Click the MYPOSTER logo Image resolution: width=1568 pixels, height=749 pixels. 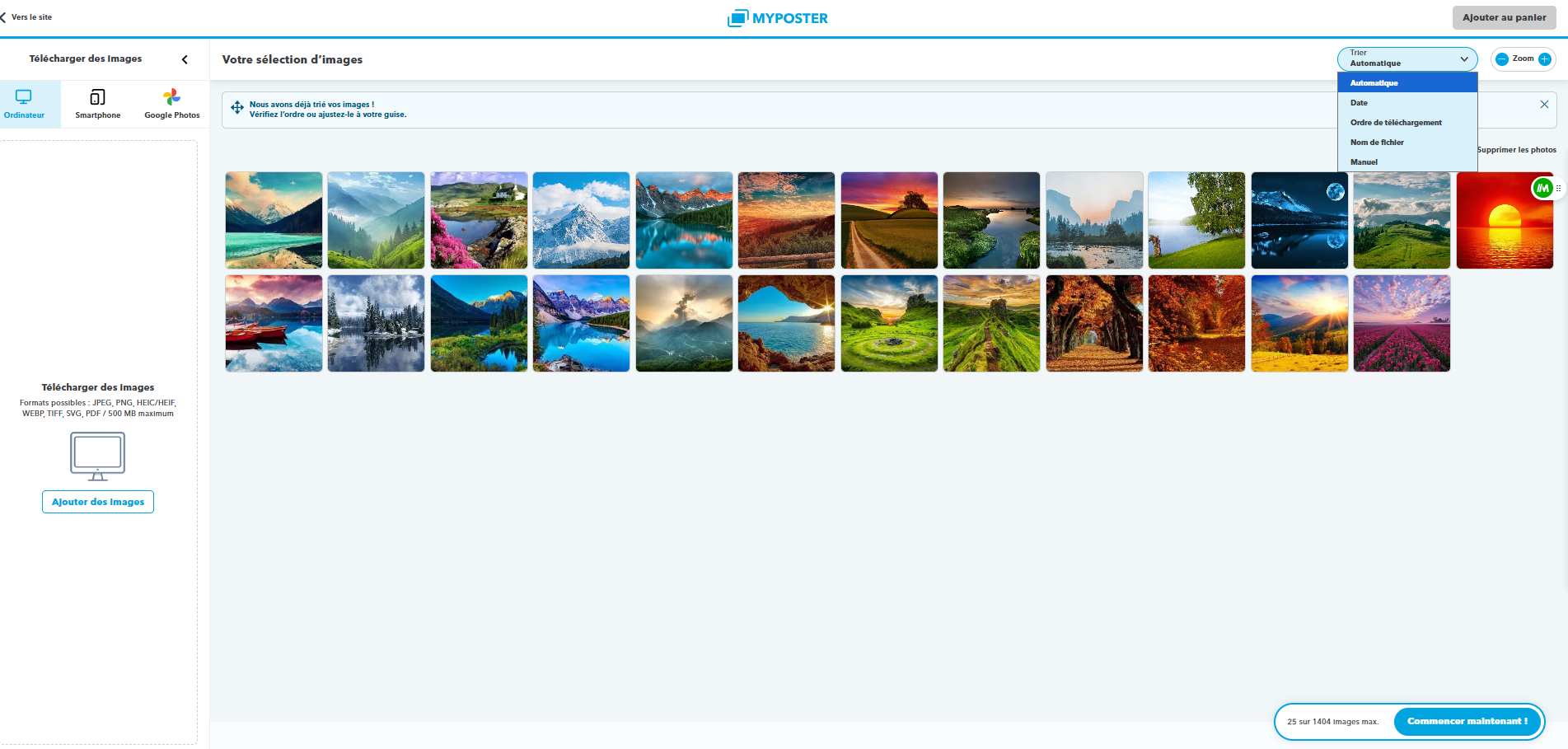[778, 18]
